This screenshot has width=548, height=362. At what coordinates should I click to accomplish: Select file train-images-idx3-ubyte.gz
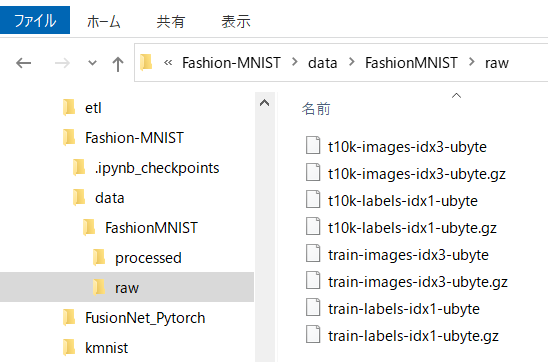418,282
